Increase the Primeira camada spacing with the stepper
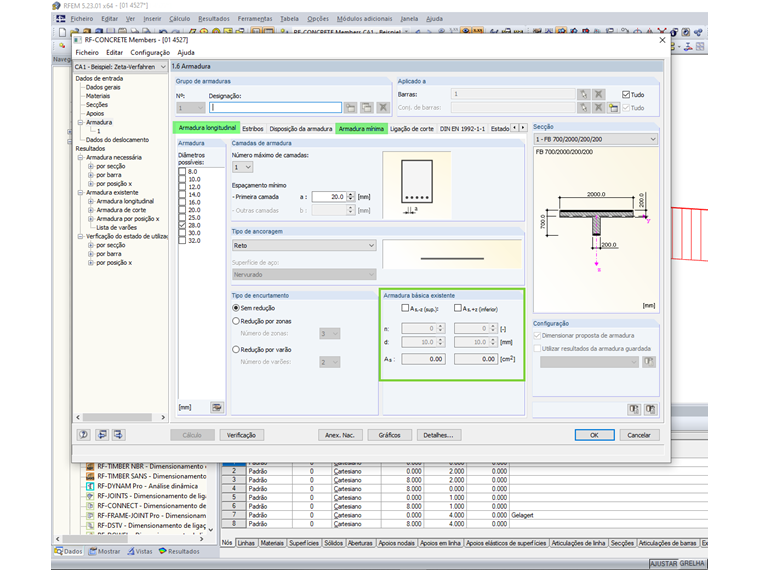 click(x=350, y=194)
